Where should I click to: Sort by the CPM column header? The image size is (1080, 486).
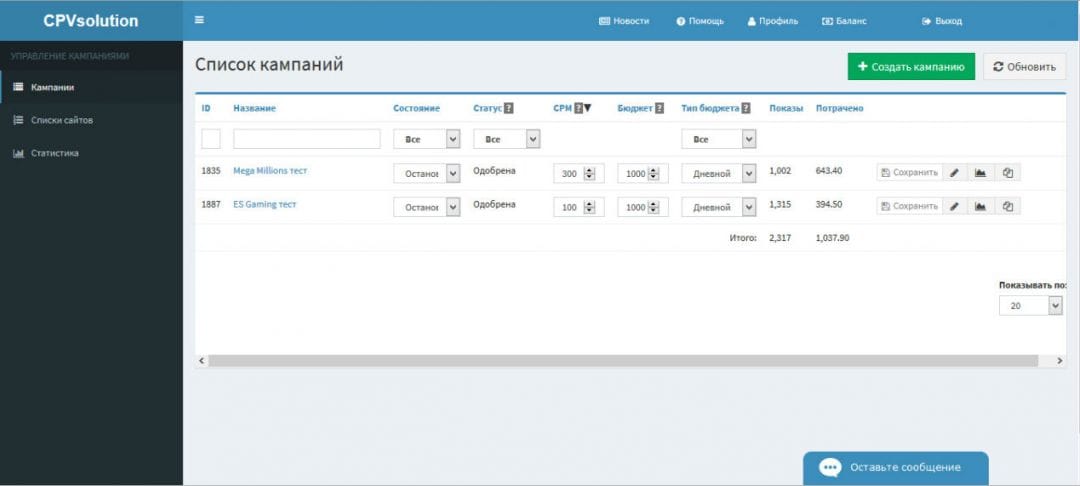click(x=563, y=108)
